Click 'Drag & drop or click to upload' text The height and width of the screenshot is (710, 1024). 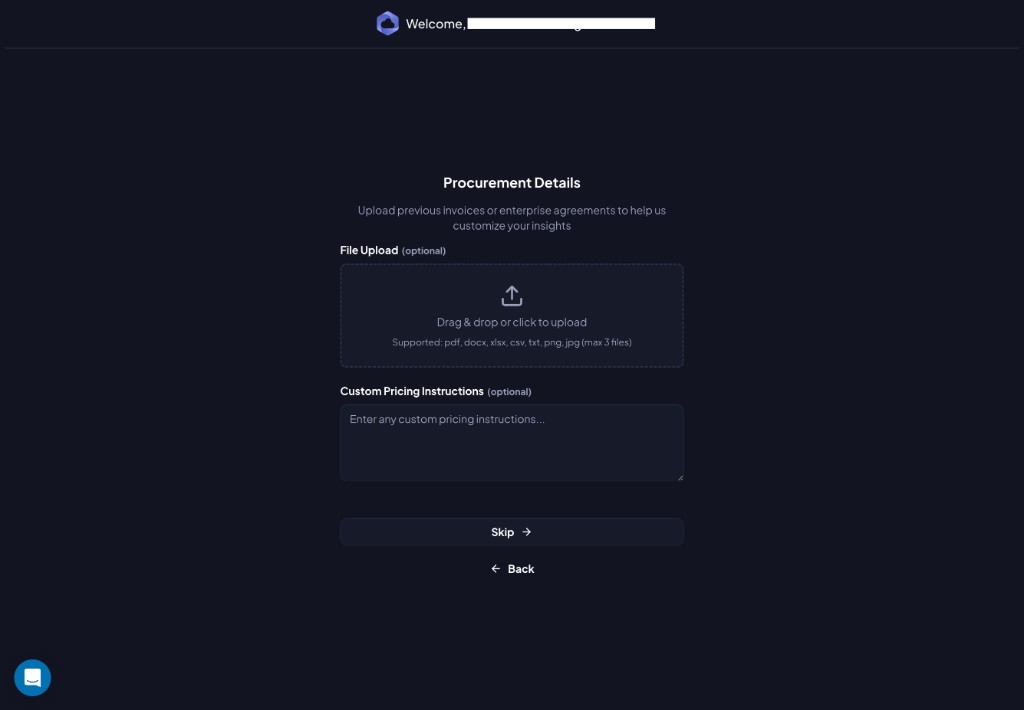pos(512,322)
